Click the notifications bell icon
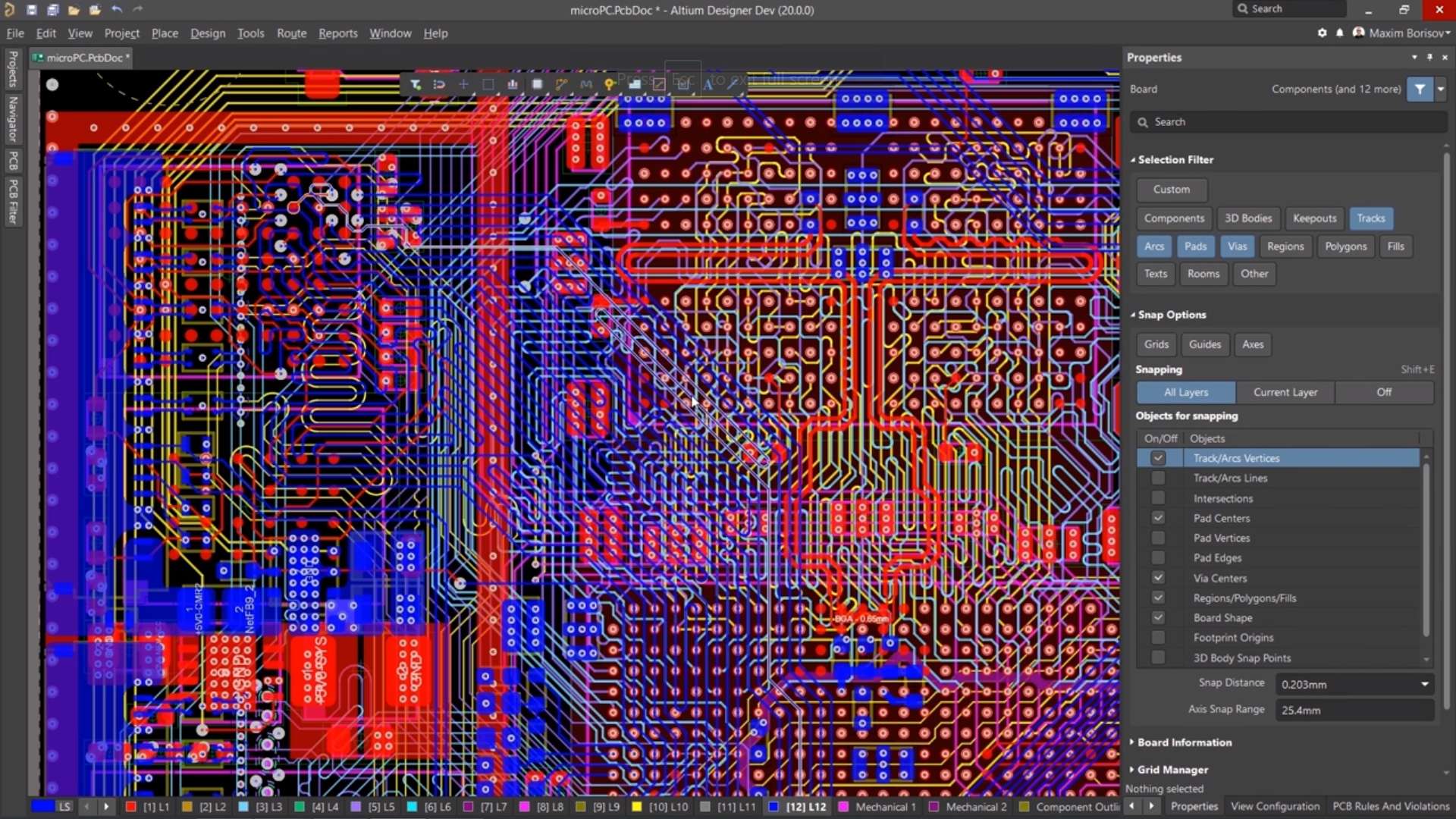Screen dimensions: 1456x819 (x=1340, y=33)
